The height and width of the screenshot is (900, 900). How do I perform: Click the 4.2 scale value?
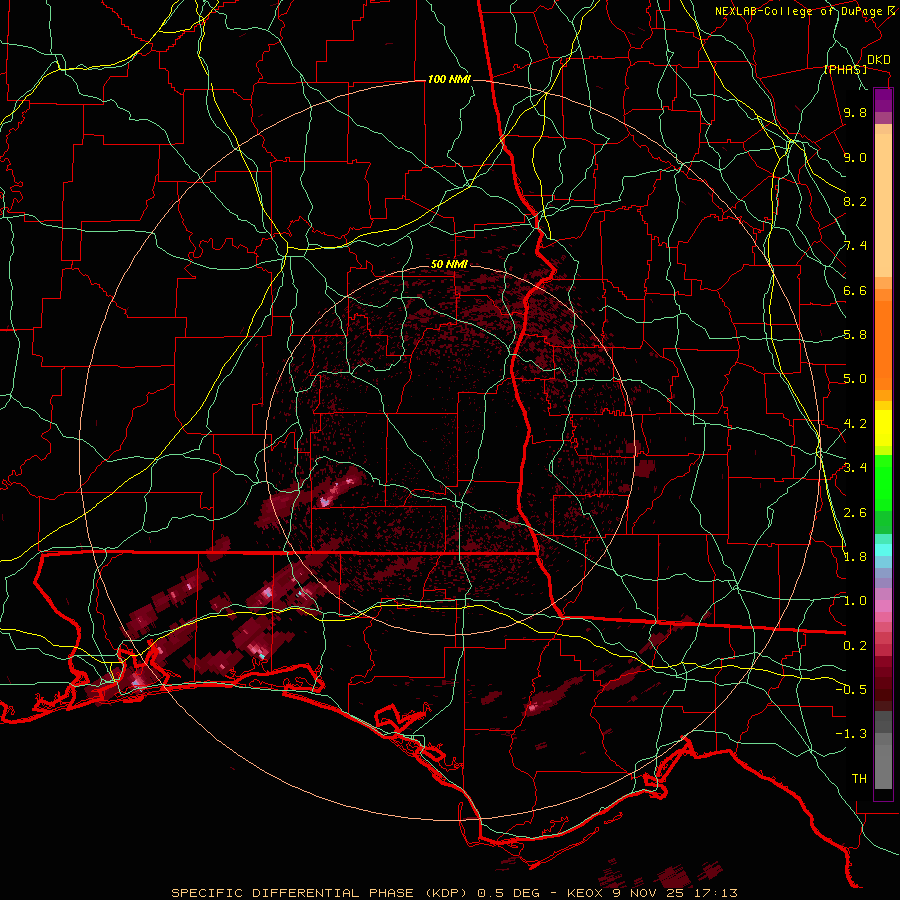[855, 424]
